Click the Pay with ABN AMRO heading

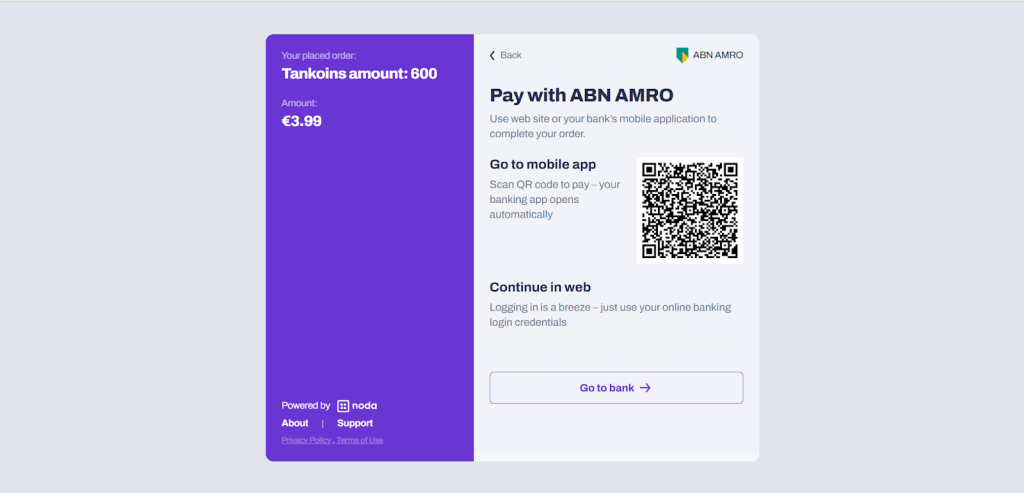point(581,95)
